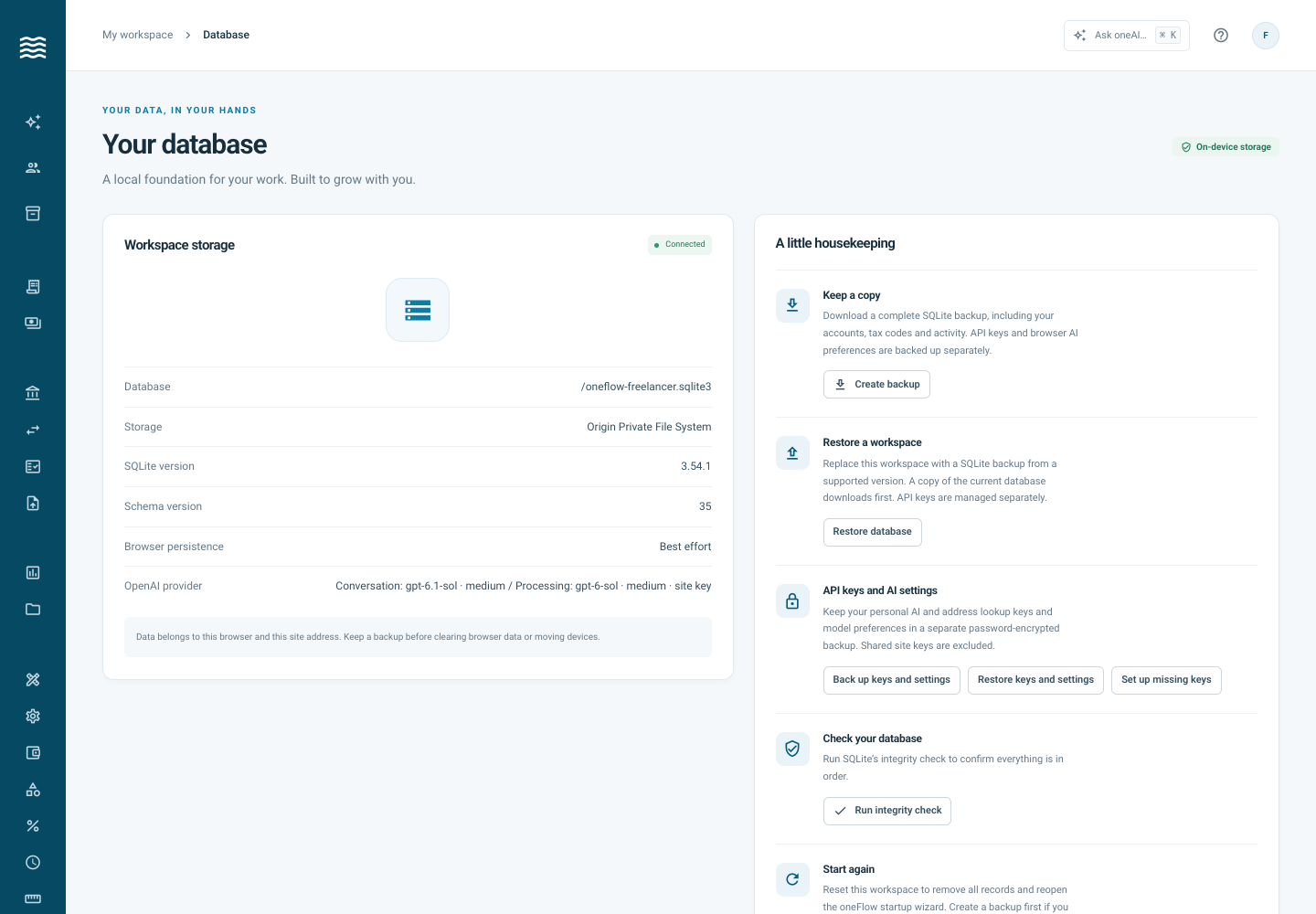Go to My workspace breadcrumb
Viewport: 1316px width, 914px height.
(x=137, y=35)
